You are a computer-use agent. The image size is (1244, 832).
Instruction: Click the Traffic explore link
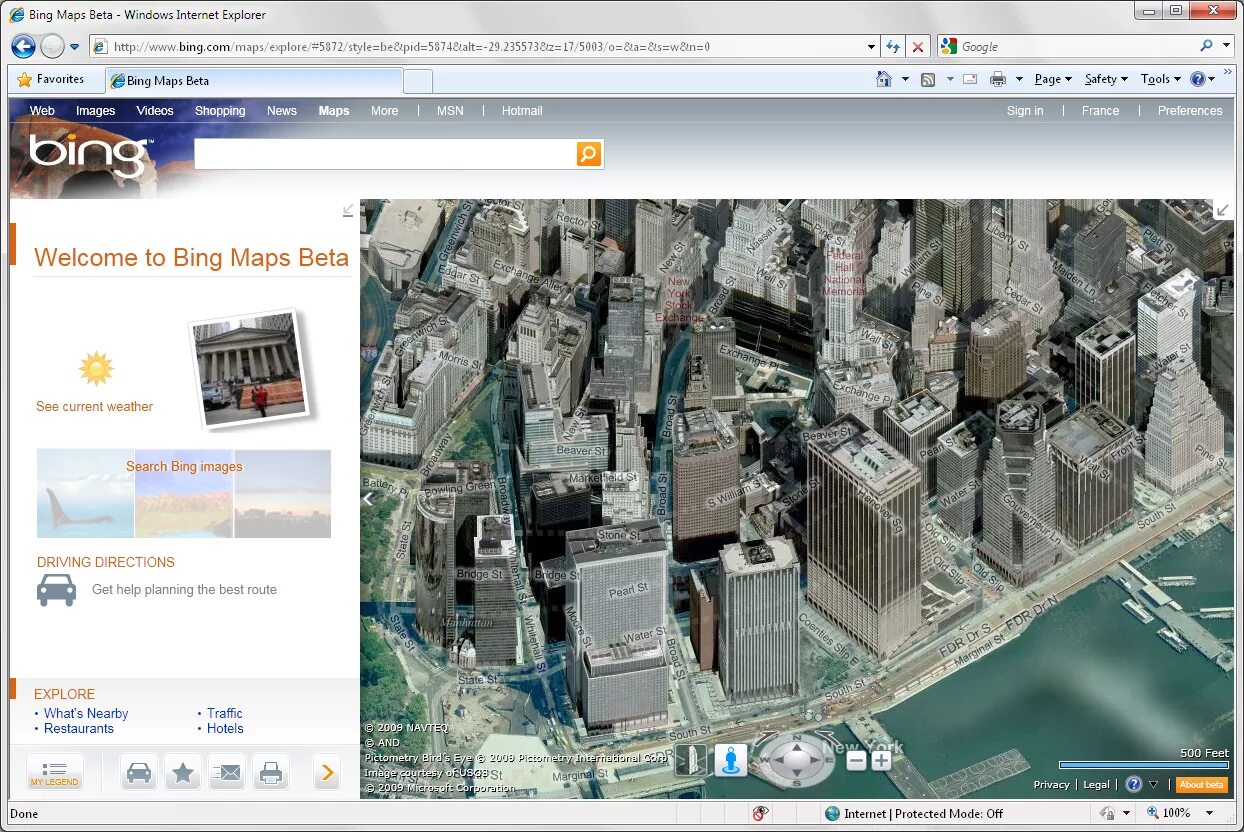(x=225, y=713)
